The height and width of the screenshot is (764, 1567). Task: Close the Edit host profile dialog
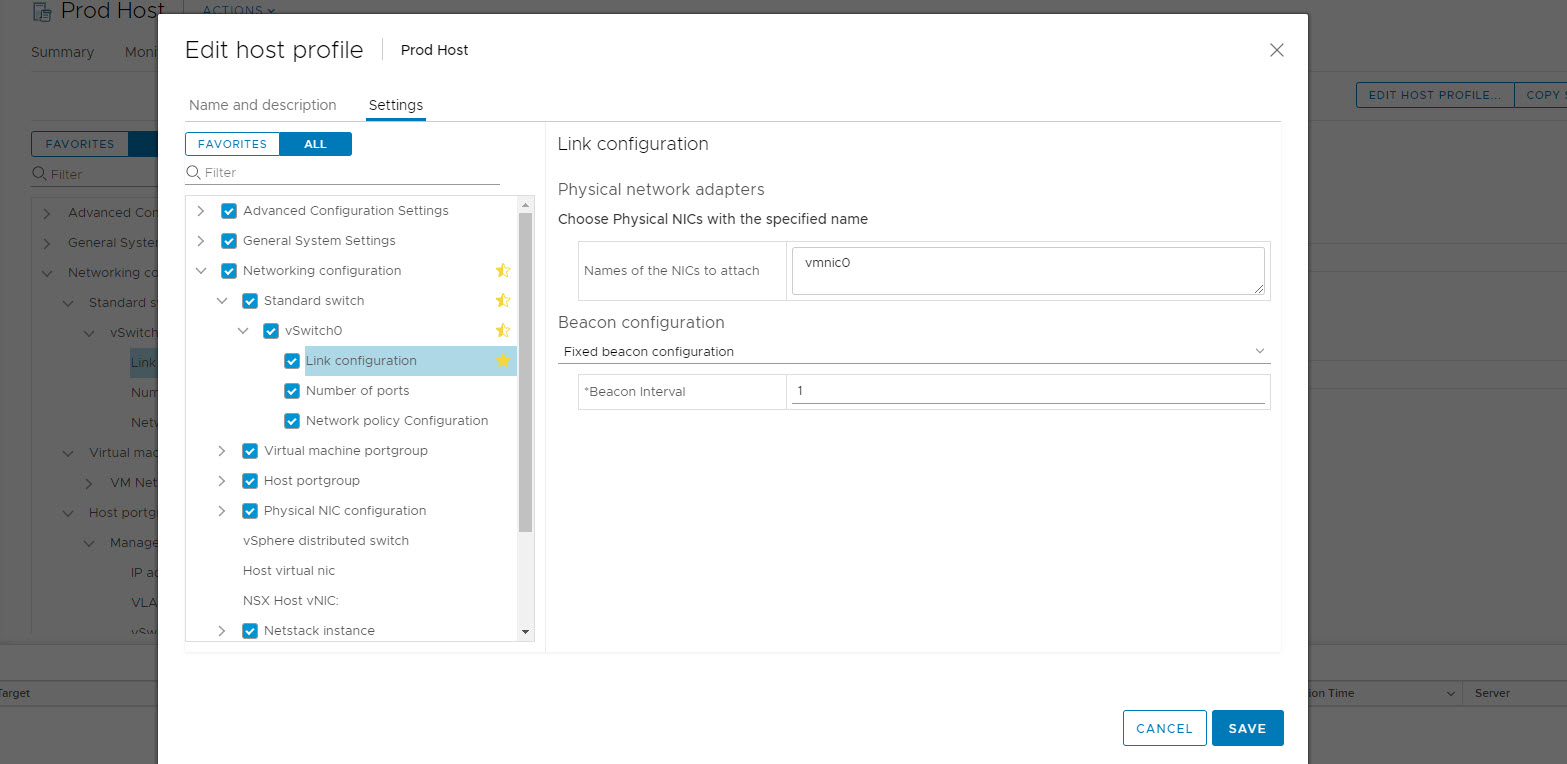click(1276, 50)
